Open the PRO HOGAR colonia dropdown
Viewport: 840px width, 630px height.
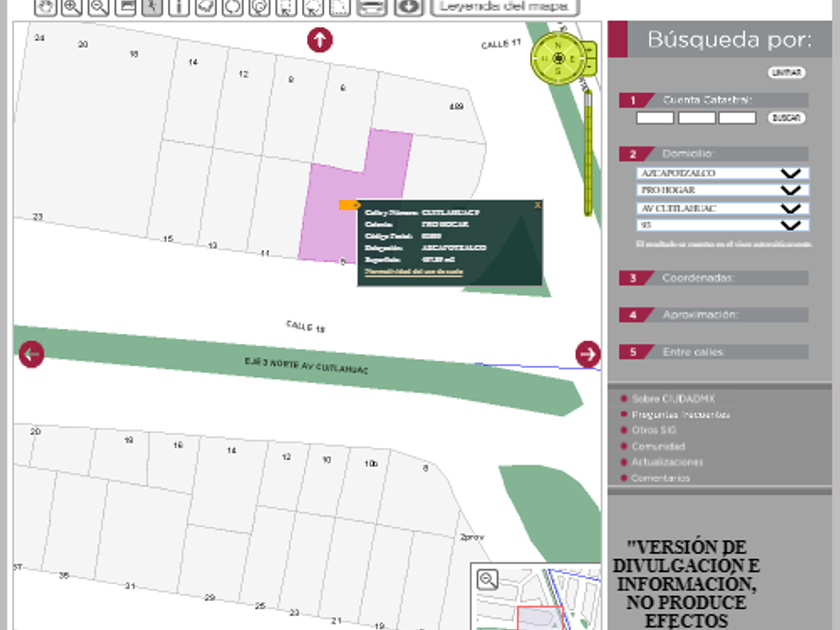click(723, 190)
